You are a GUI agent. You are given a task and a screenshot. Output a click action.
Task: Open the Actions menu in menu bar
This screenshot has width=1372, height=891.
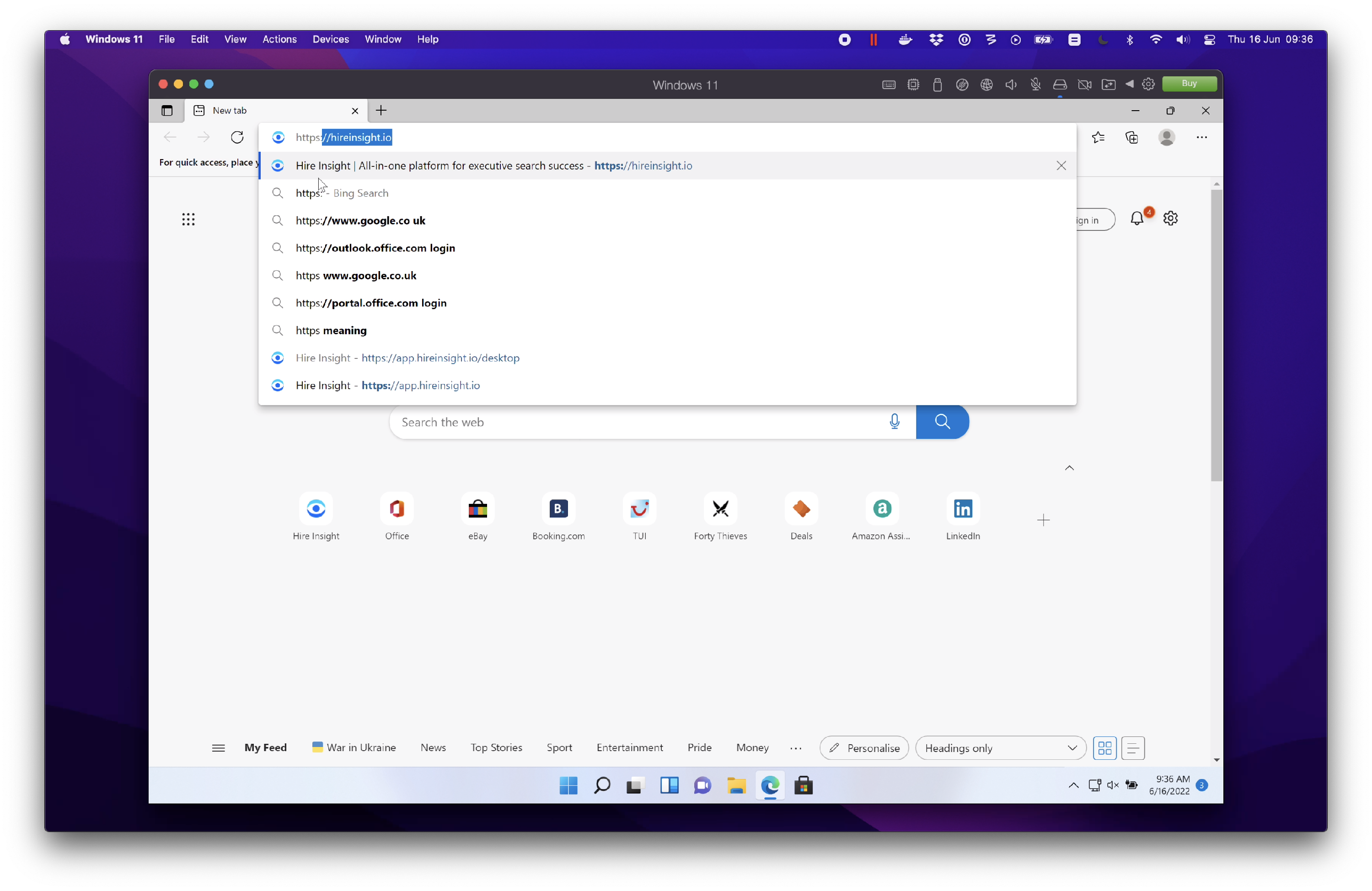click(279, 38)
